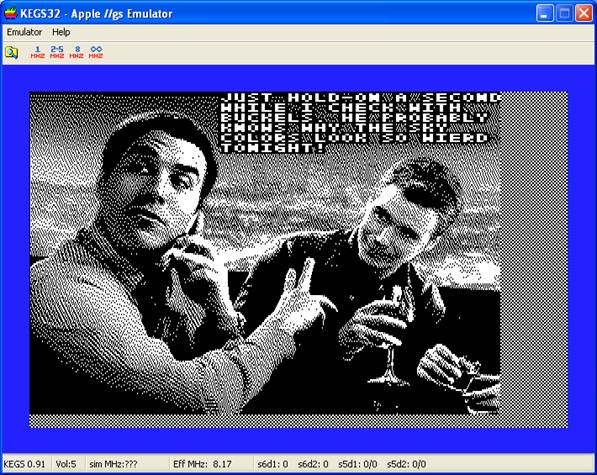
Task: Close the KEGS32 emulator window
Action: (584, 13)
